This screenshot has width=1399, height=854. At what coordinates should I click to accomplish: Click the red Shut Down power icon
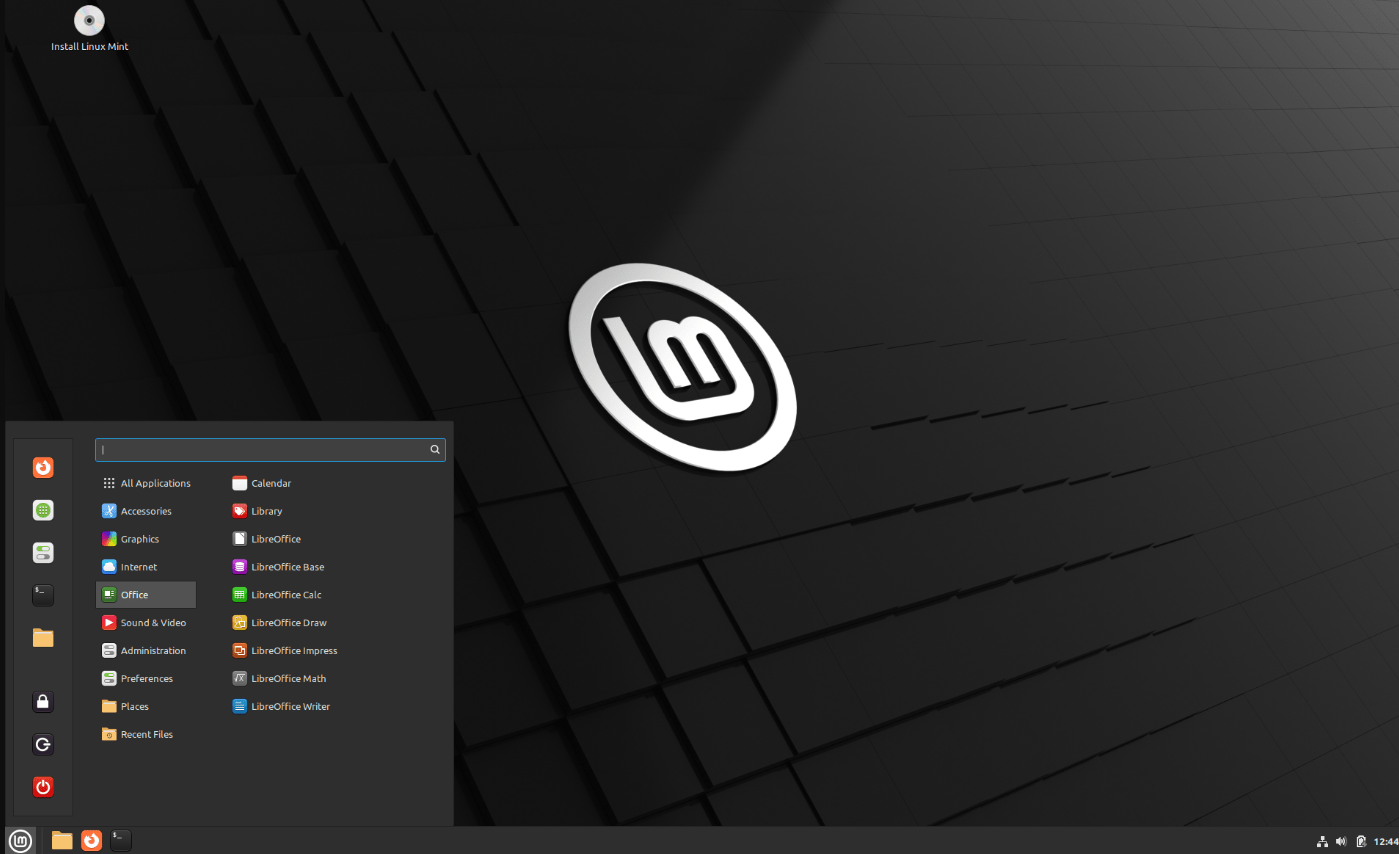(x=43, y=787)
